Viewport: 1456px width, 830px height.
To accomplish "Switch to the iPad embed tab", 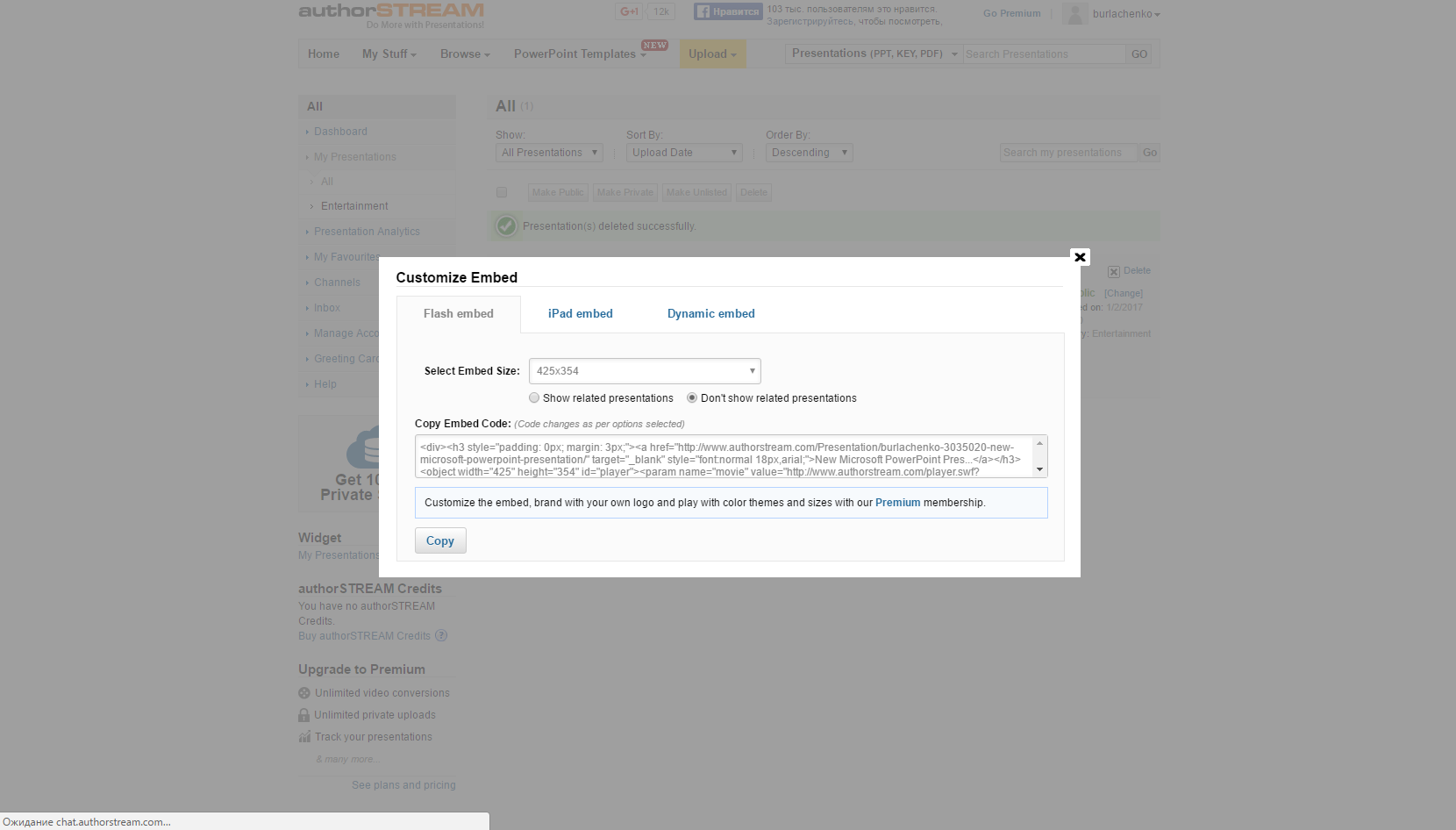I will [580, 314].
